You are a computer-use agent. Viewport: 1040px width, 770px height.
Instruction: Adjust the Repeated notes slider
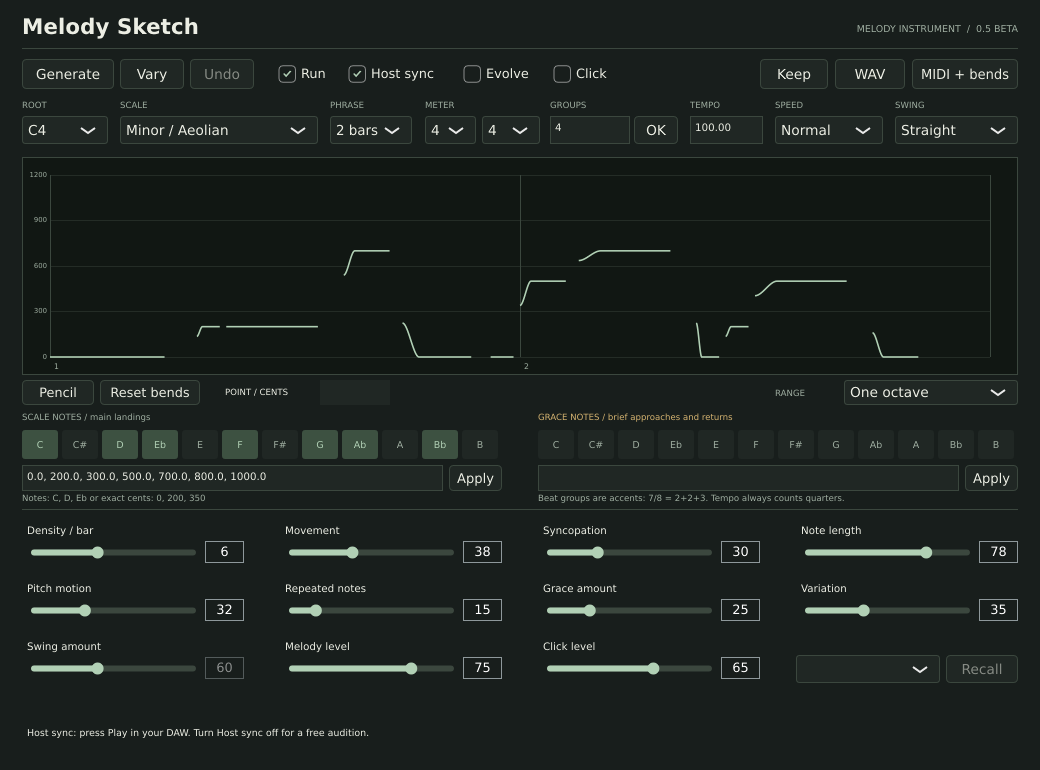pos(371,610)
